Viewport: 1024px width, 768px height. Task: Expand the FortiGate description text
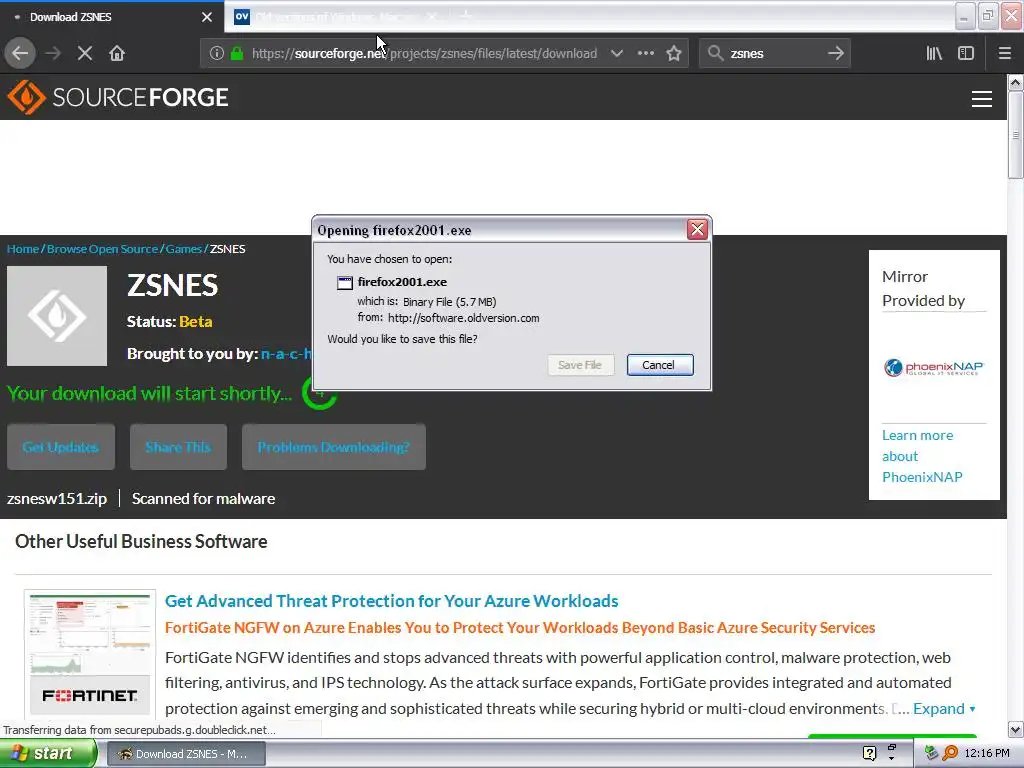tap(944, 709)
